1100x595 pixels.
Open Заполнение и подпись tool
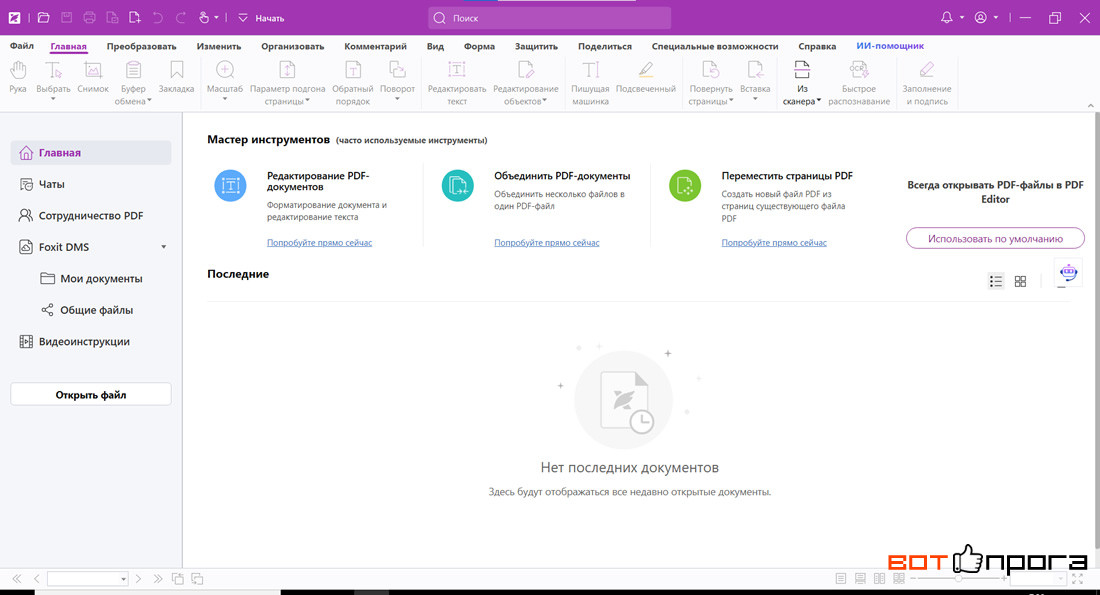click(927, 83)
